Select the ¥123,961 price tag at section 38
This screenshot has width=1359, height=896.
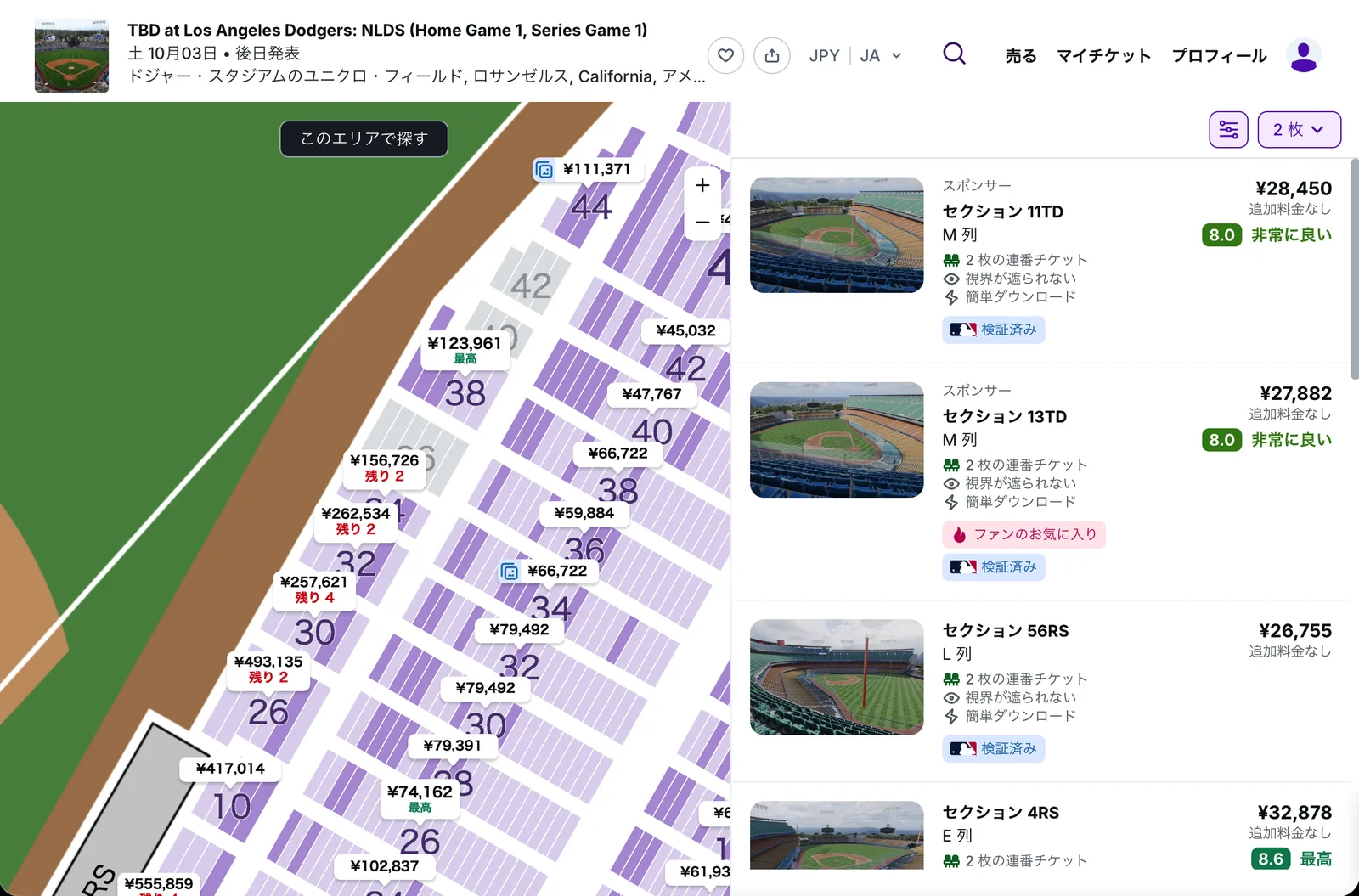coord(465,350)
